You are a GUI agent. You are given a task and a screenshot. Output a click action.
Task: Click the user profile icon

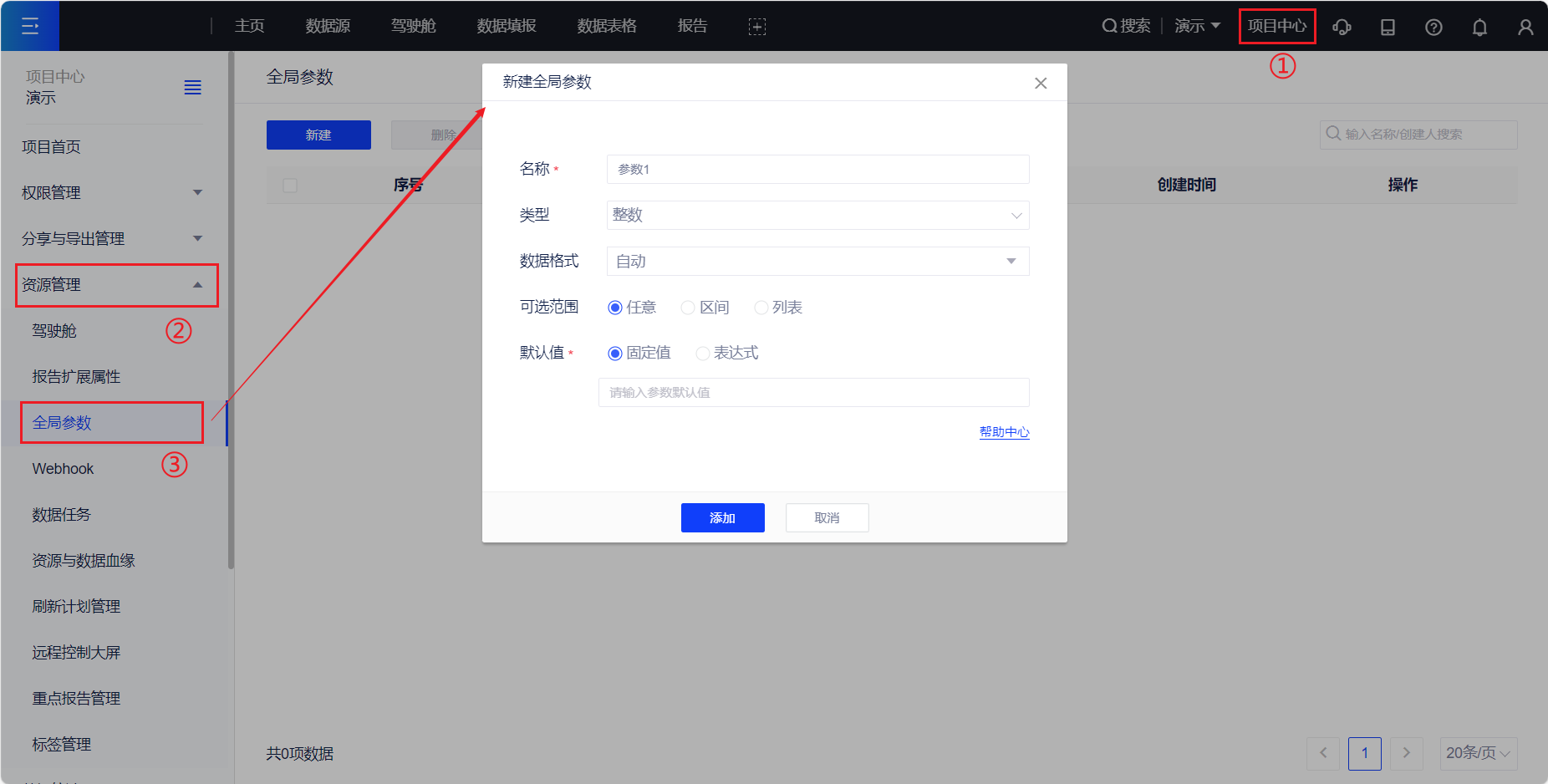(1525, 27)
